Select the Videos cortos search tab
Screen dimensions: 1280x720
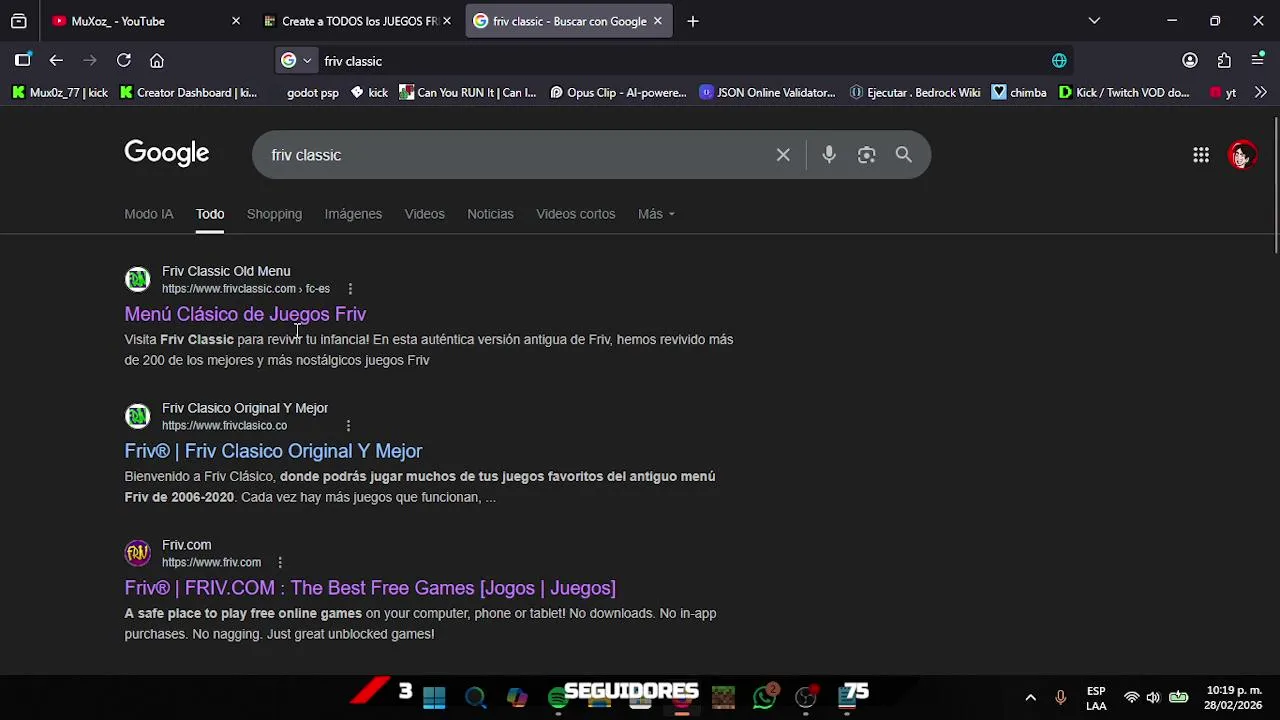tap(575, 214)
